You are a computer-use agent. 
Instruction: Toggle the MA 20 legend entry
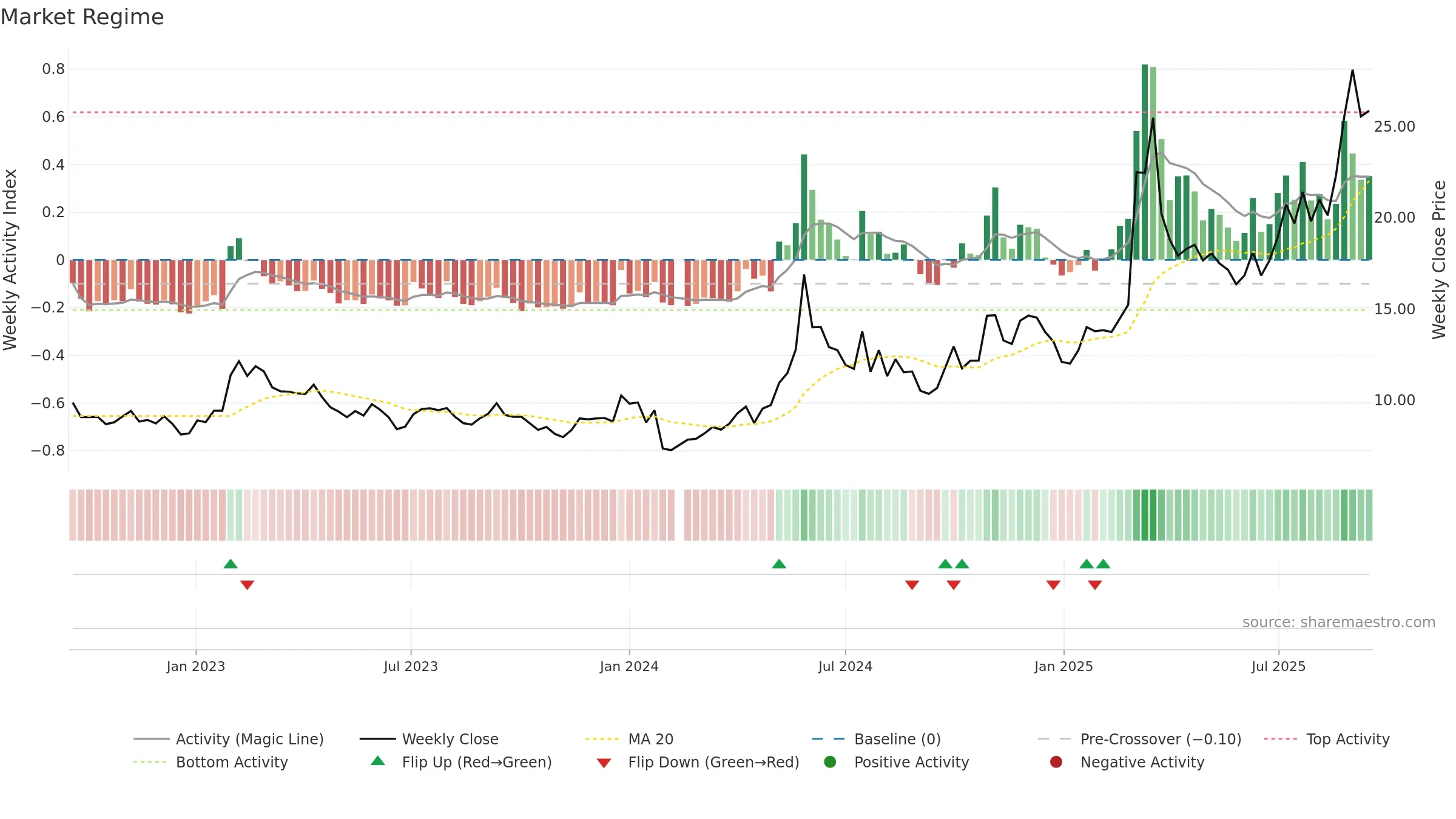[x=629, y=739]
